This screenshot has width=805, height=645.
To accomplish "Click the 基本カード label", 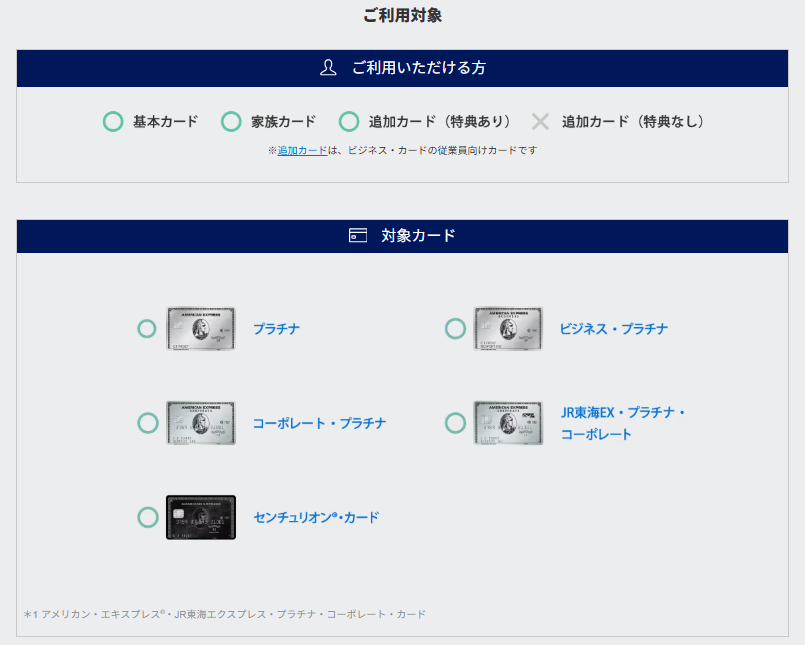I will tap(165, 122).
